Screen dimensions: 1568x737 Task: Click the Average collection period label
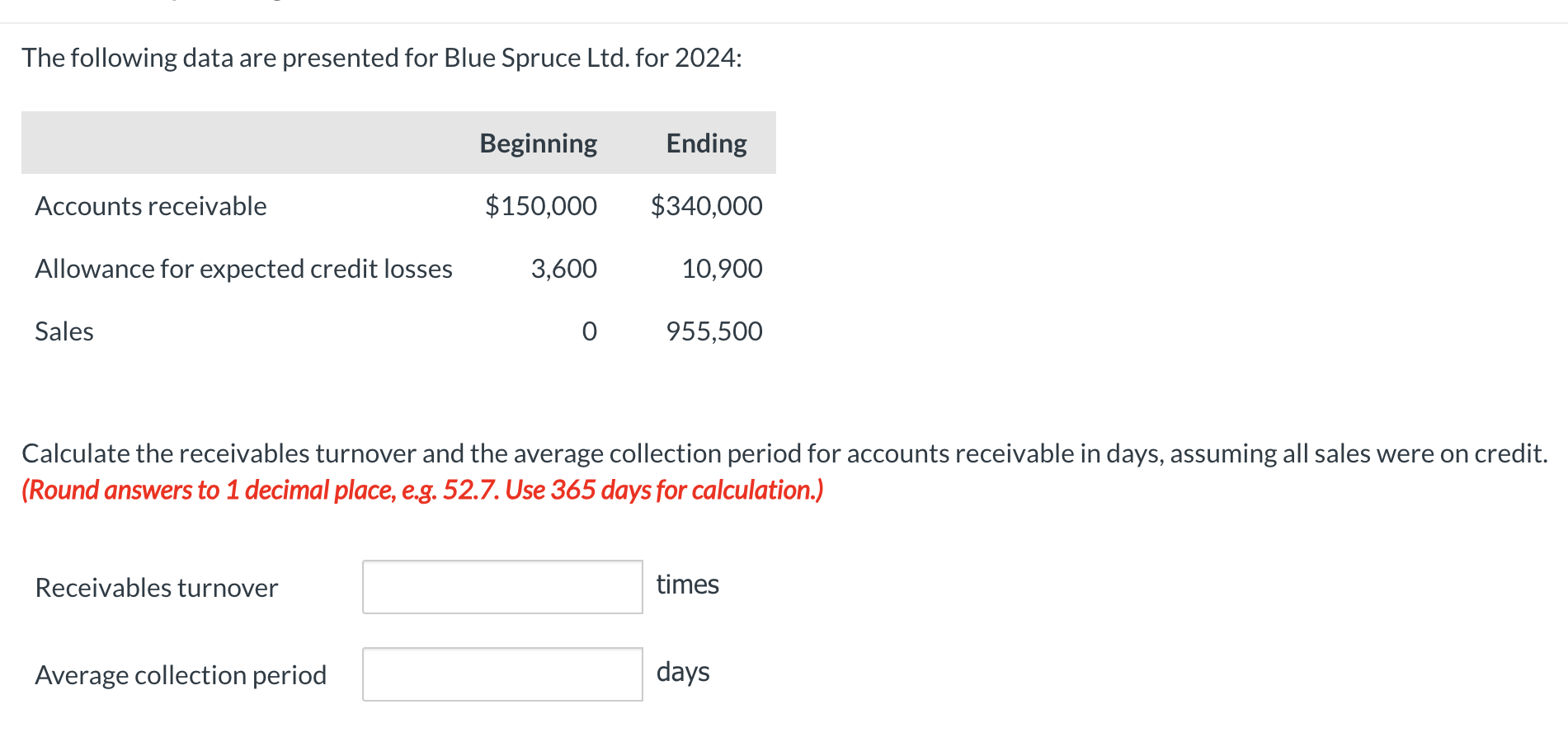(x=180, y=674)
